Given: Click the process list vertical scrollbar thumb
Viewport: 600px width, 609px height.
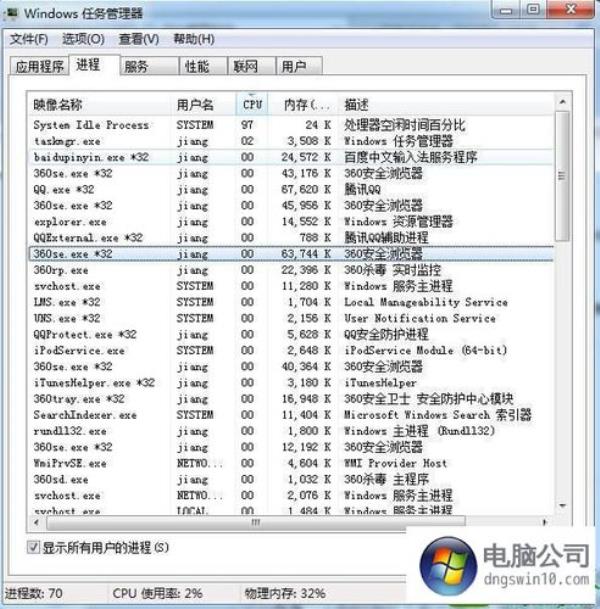Looking at the screenshot, I should pos(562,176).
